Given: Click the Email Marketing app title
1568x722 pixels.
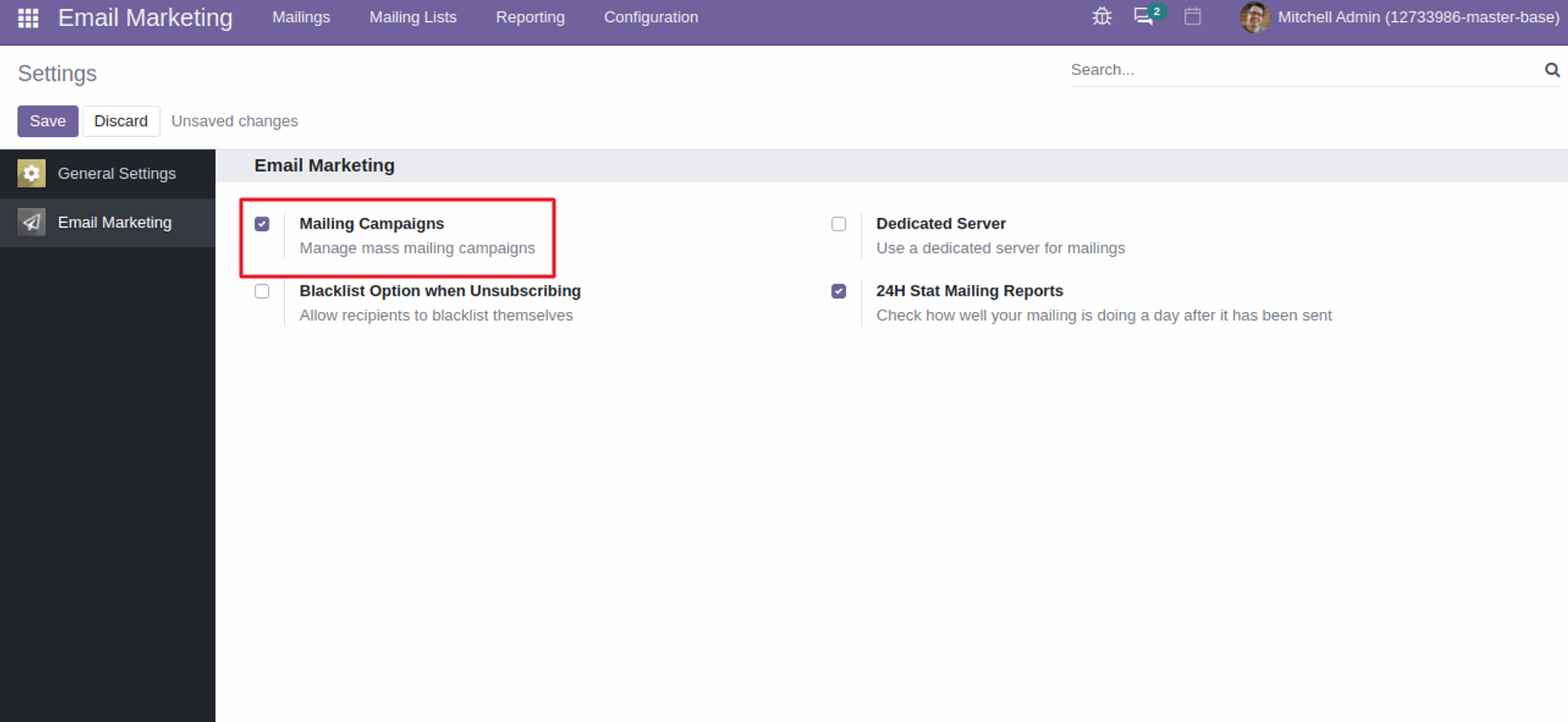Looking at the screenshot, I should coord(145,17).
